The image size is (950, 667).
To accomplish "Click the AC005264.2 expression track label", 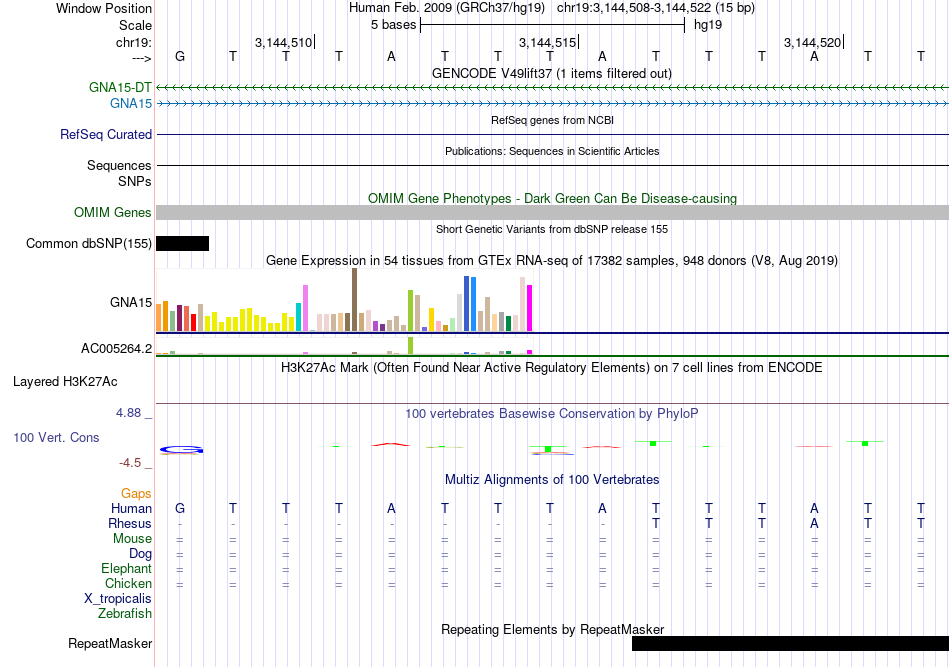I will [116, 348].
